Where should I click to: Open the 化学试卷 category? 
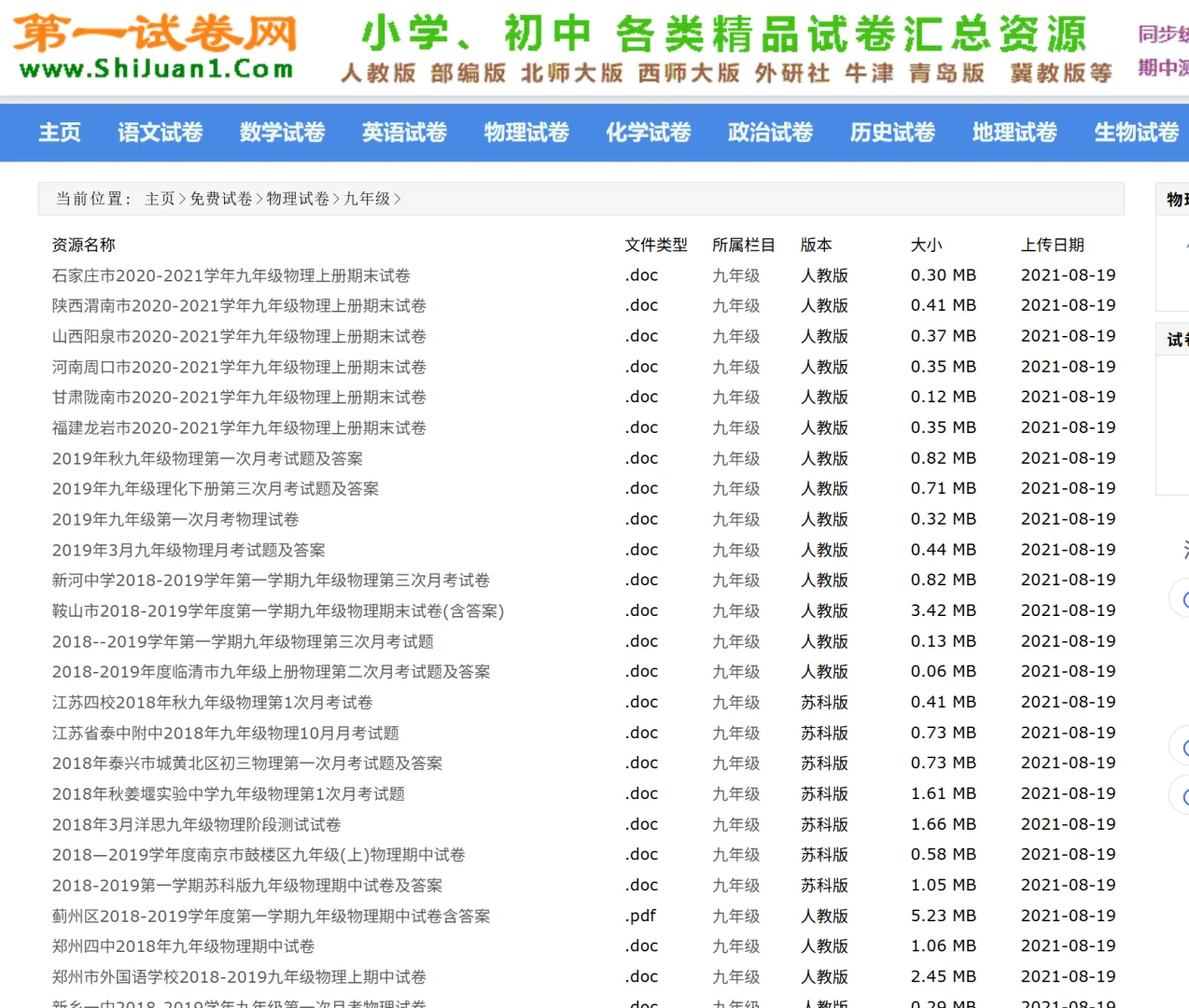648,133
